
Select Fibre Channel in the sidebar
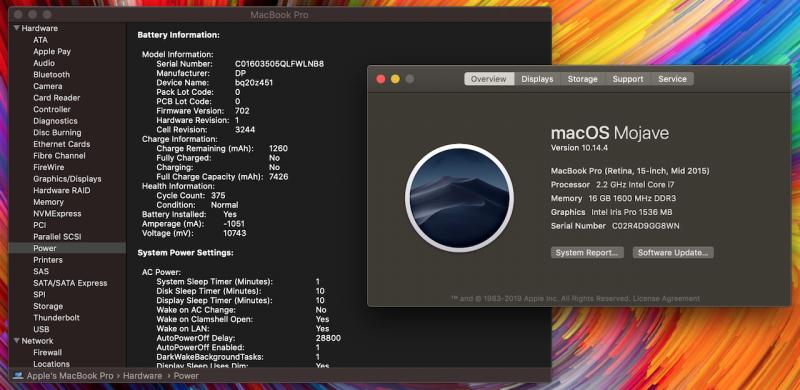(x=59, y=156)
